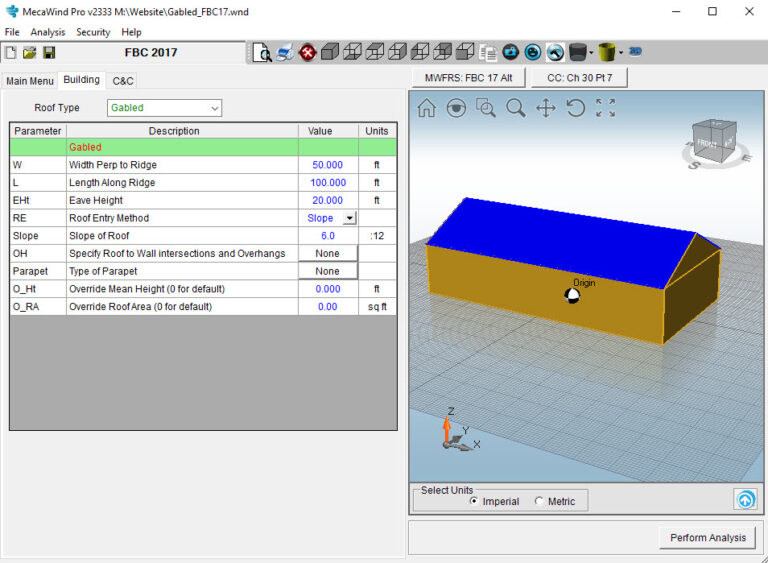
Task: Click the home view icon in 3D viewport
Action: (426, 108)
